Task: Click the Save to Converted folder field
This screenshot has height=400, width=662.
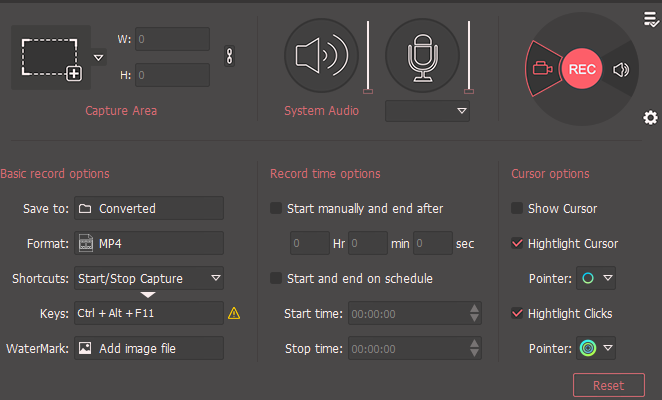Action: (x=148, y=209)
